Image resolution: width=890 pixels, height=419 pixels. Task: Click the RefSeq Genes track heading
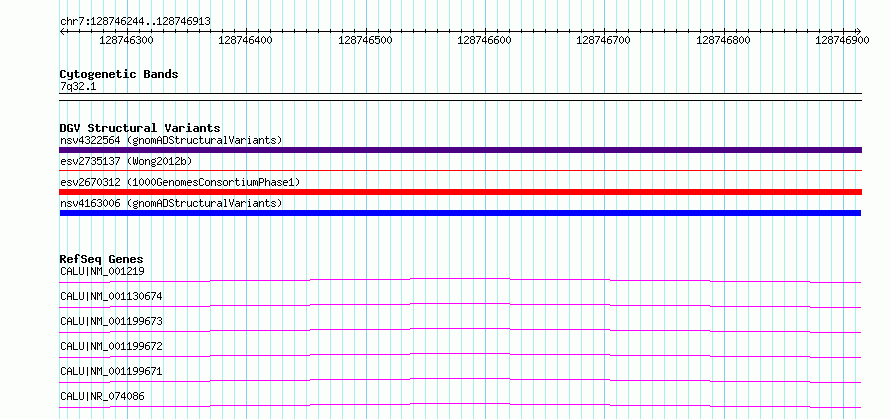point(101,259)
